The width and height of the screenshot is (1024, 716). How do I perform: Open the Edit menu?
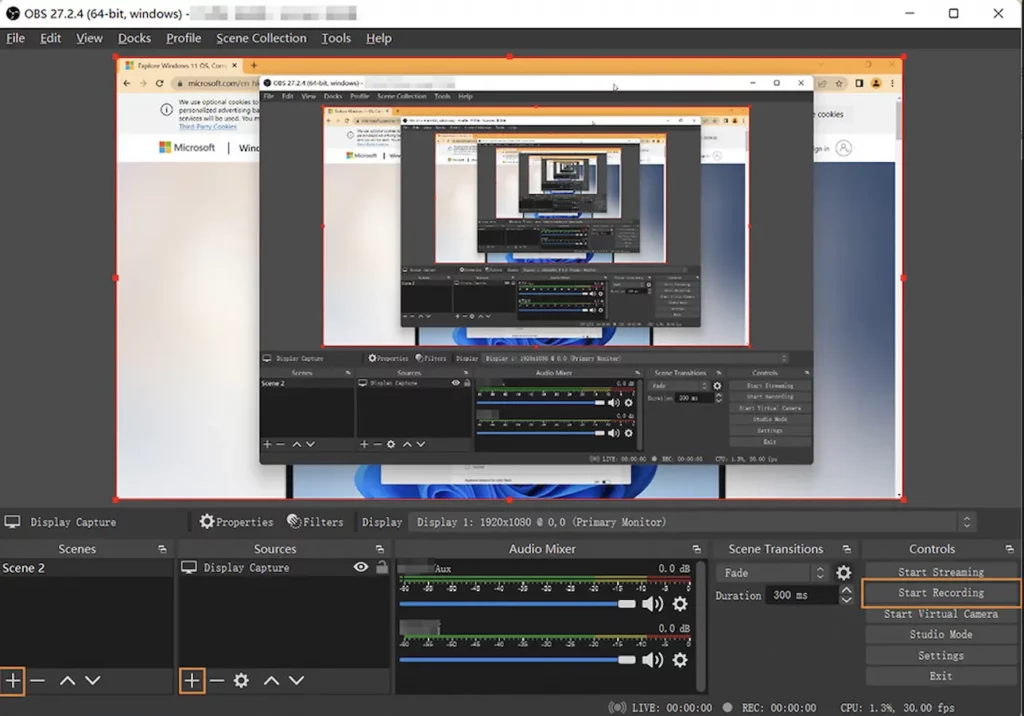[50, 38]
